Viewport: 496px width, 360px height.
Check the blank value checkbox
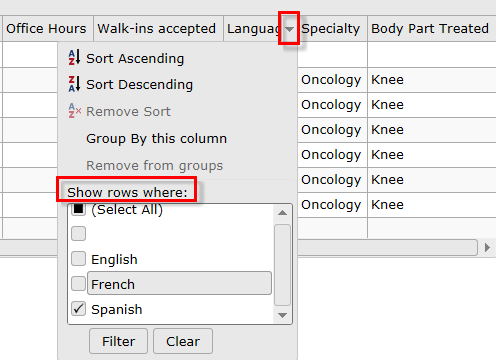click(x=78, y=234)
